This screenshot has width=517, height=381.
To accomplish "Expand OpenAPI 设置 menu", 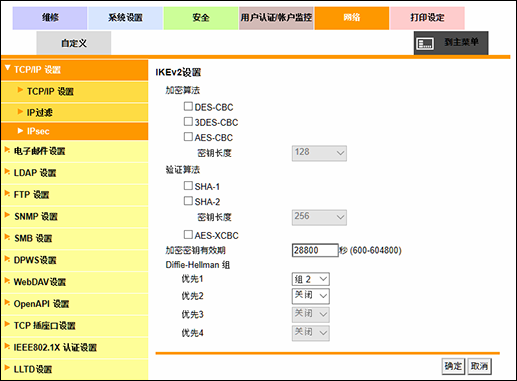I will click(75, 304).
